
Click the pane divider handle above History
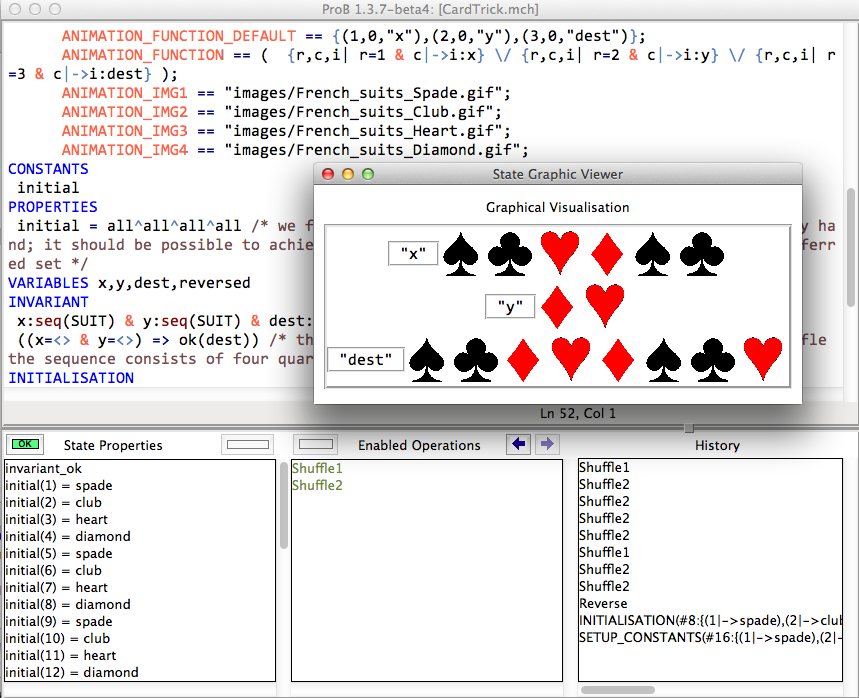pos(688,427)
